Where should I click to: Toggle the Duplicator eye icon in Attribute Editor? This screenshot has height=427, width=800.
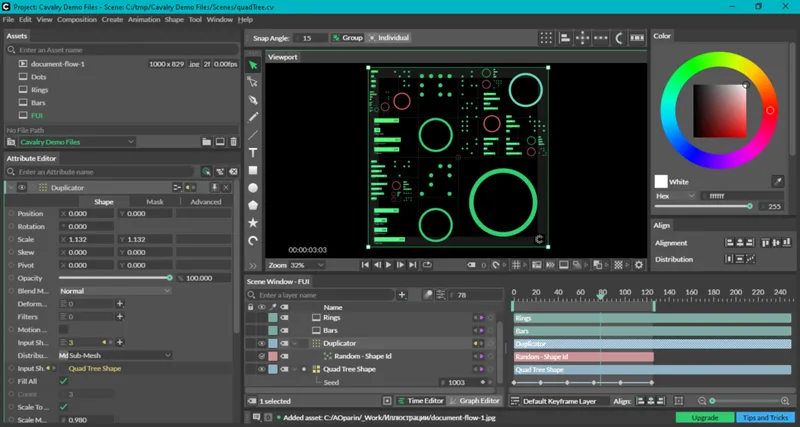click(21, 188)
